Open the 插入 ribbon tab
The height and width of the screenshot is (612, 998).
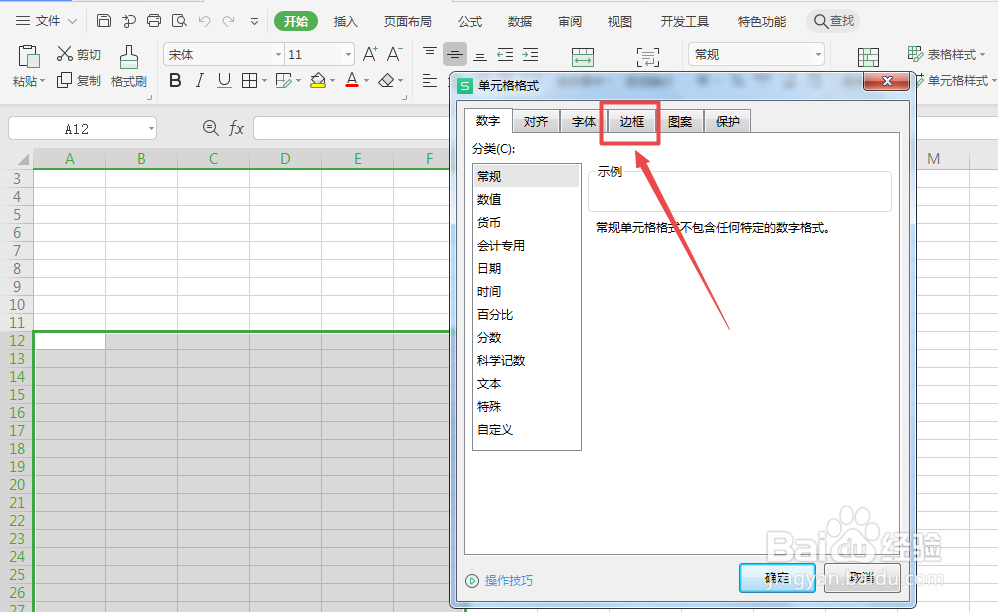(346, 20)
